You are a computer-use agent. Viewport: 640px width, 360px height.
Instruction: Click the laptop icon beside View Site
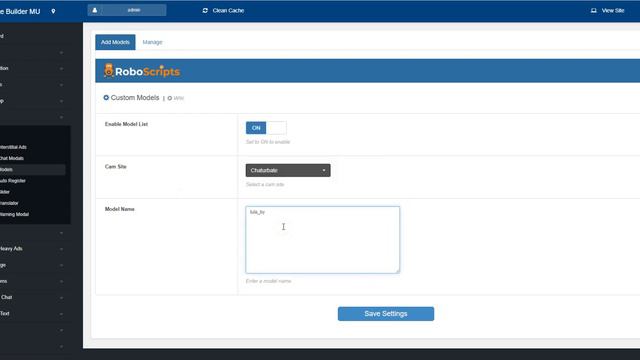593,11
